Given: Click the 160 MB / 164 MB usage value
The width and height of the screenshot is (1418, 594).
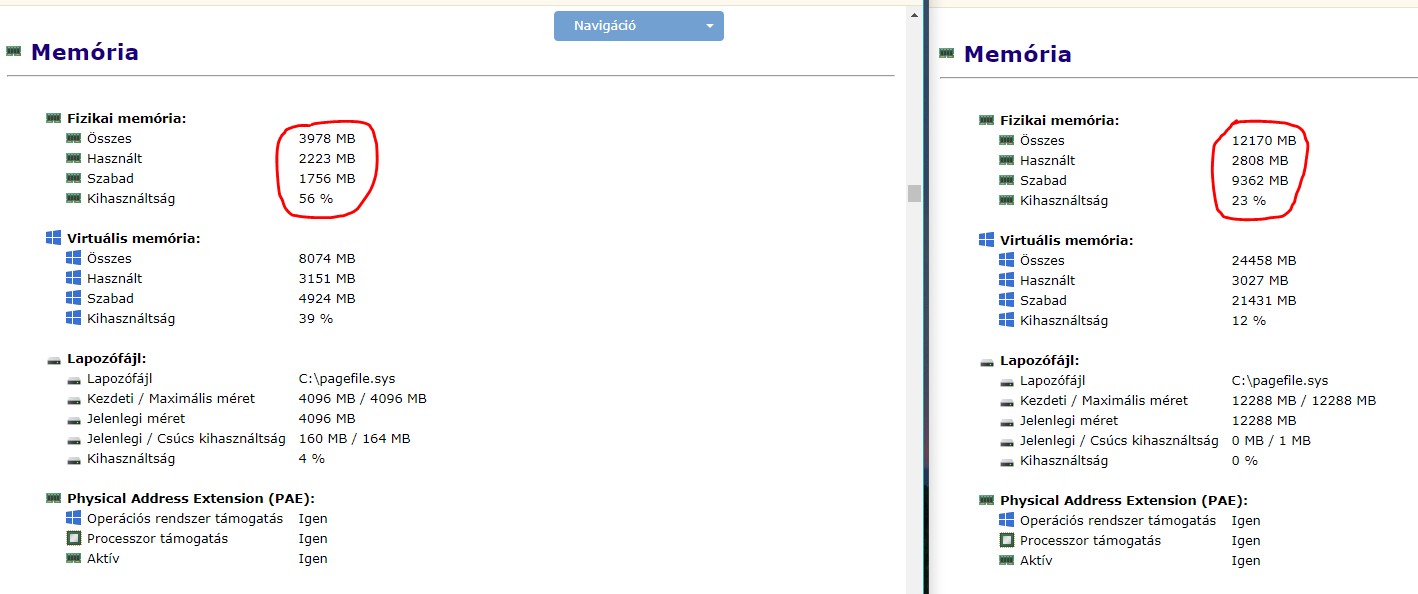Looking at the screenshot, I should (355, 438).
